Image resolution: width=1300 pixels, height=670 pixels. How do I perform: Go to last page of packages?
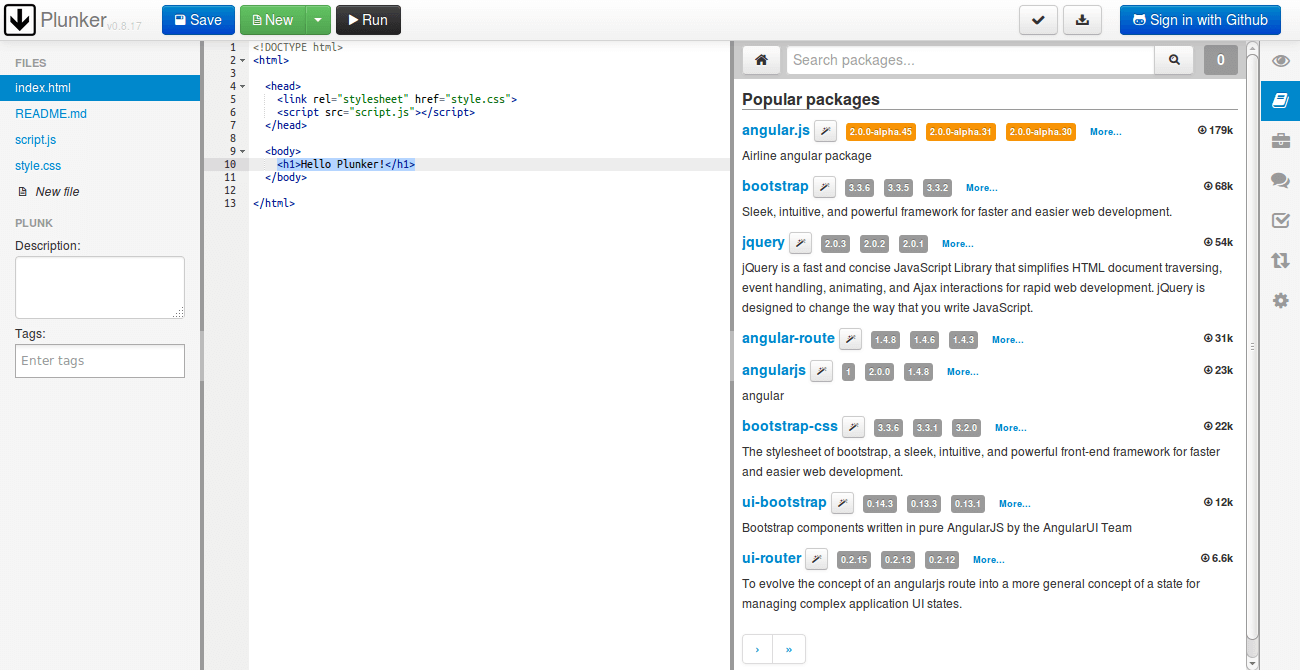pos(789,650)
